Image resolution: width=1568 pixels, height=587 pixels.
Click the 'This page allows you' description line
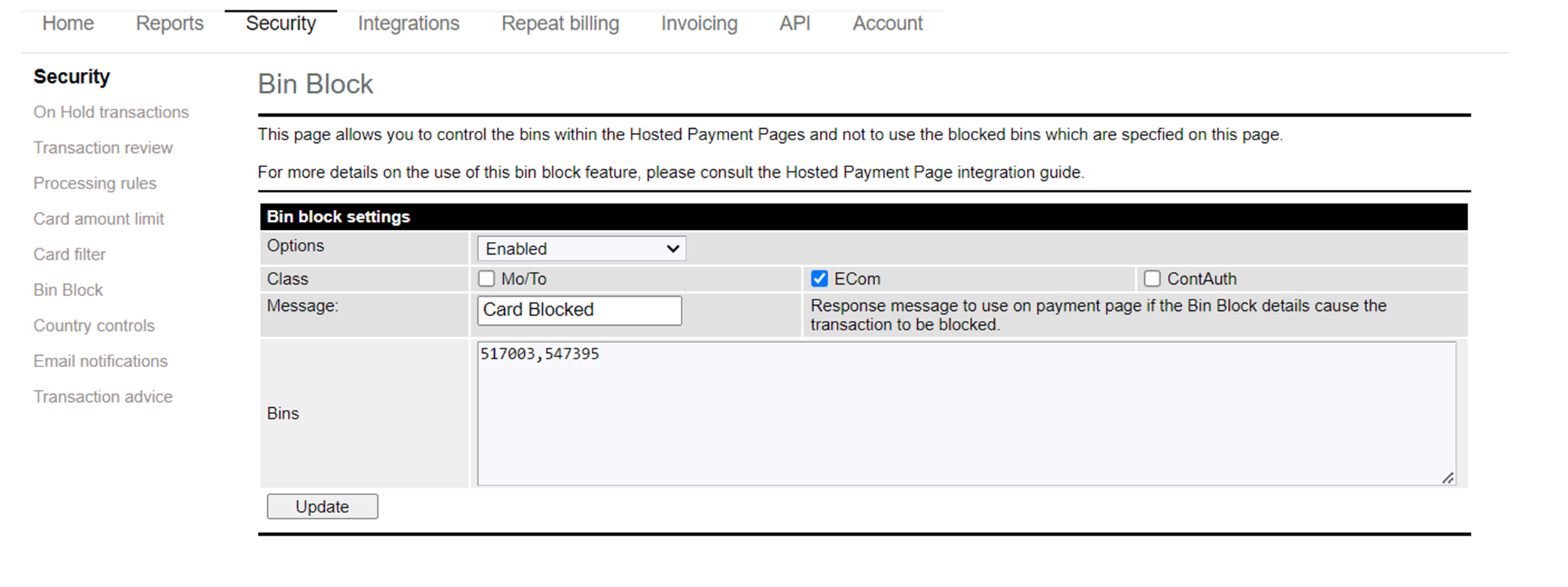click(770, 134)
